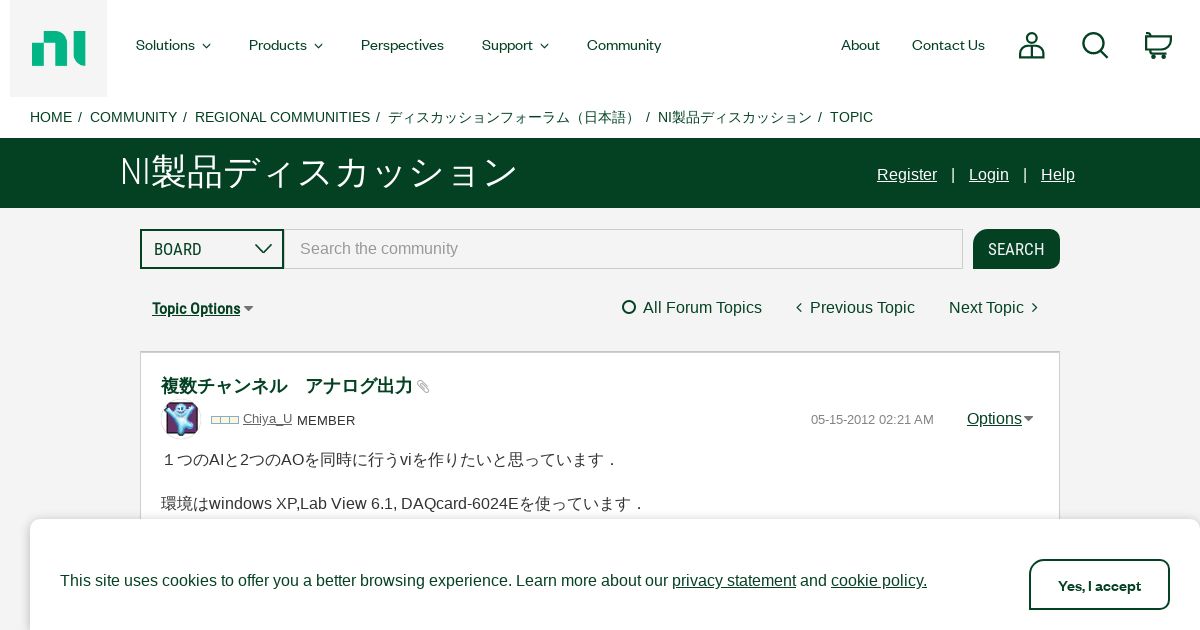Click NI製品ディスカッション breadcrumb link
The height and width of the screenshot is (630, 1200).
point(735,117)
